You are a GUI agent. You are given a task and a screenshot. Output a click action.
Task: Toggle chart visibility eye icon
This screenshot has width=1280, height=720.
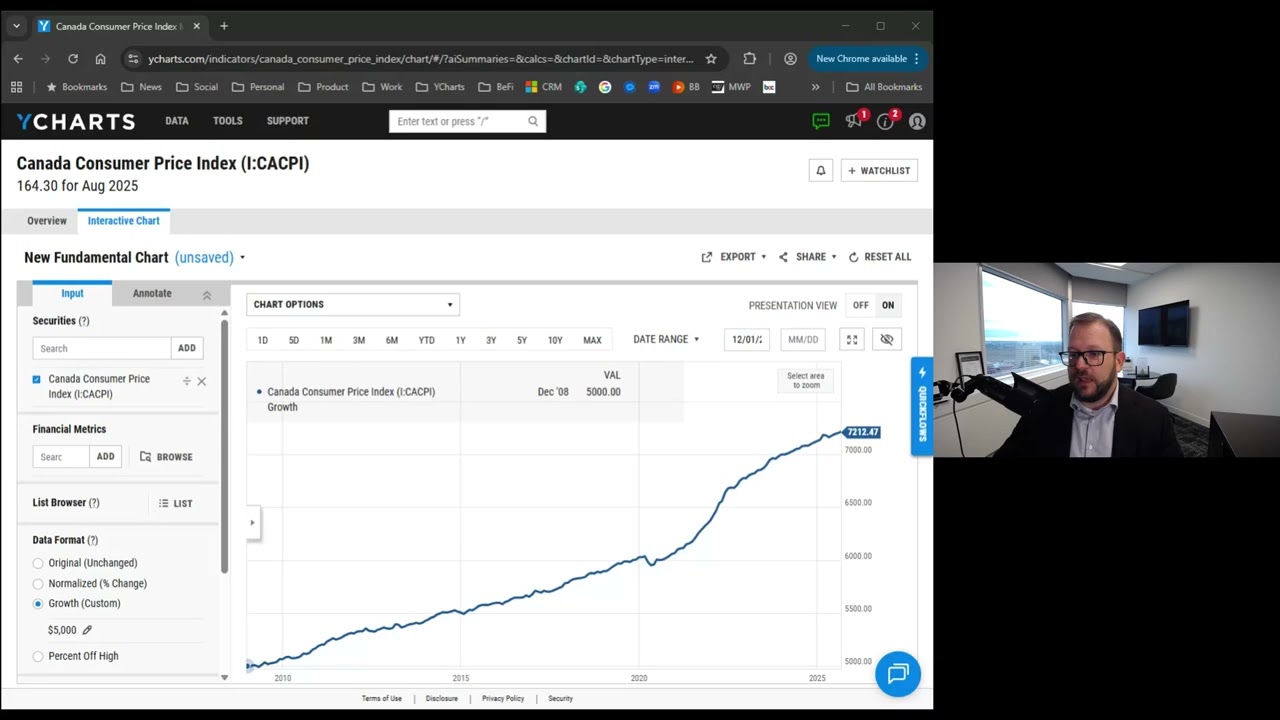click(x=887, y=340)
